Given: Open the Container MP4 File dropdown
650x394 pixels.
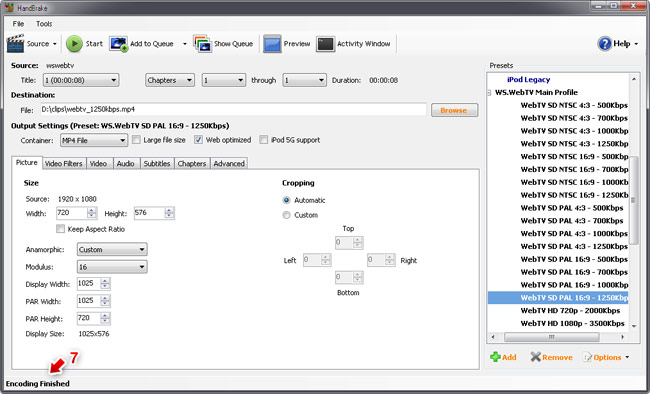Looking at the screenshot, I should pos(94,140).
